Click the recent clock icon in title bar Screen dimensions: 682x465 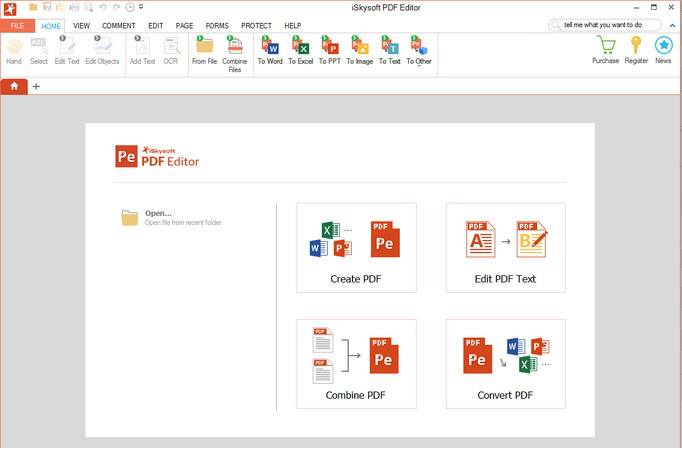coord(130,7)
